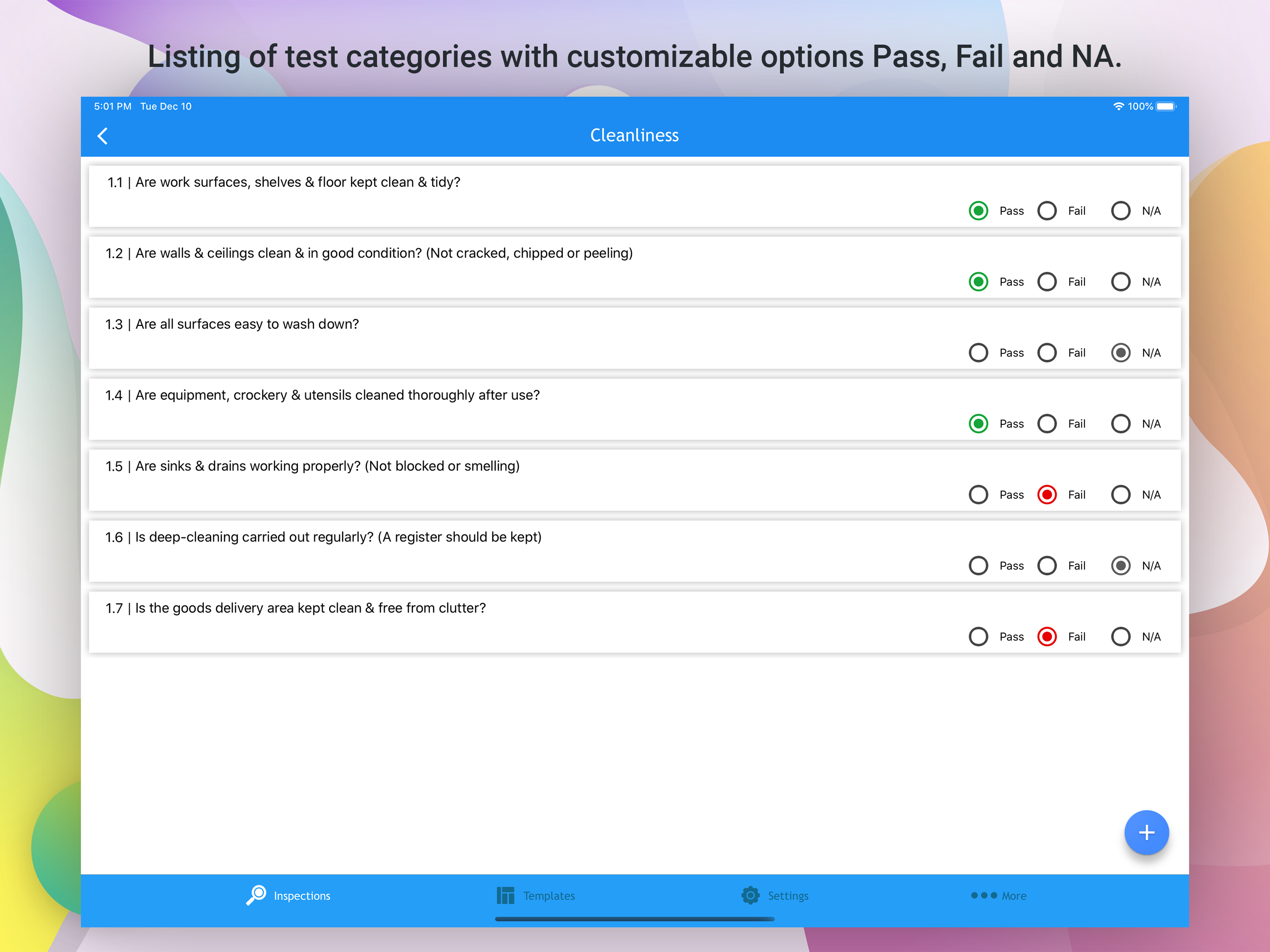Tap the Settings gear icon
This screenshot has height=952, width=1270.
click(x=750, y=895)
